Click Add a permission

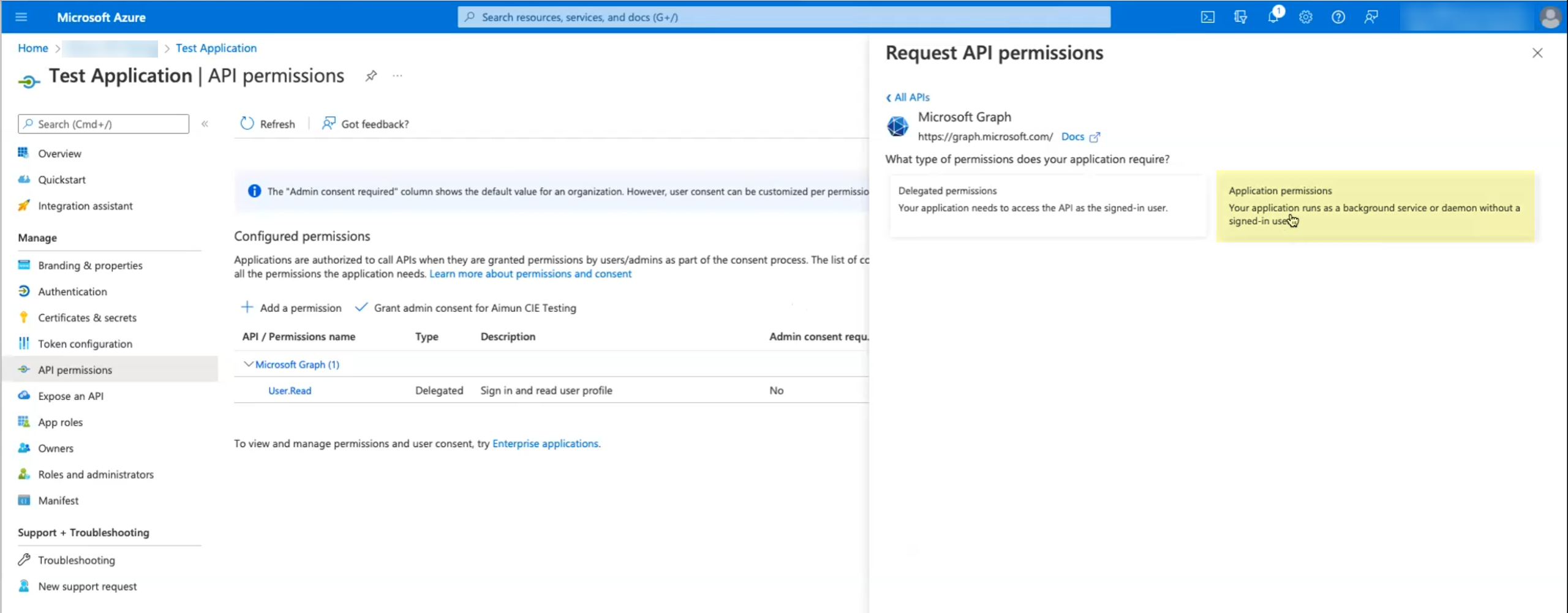point(292,308)
